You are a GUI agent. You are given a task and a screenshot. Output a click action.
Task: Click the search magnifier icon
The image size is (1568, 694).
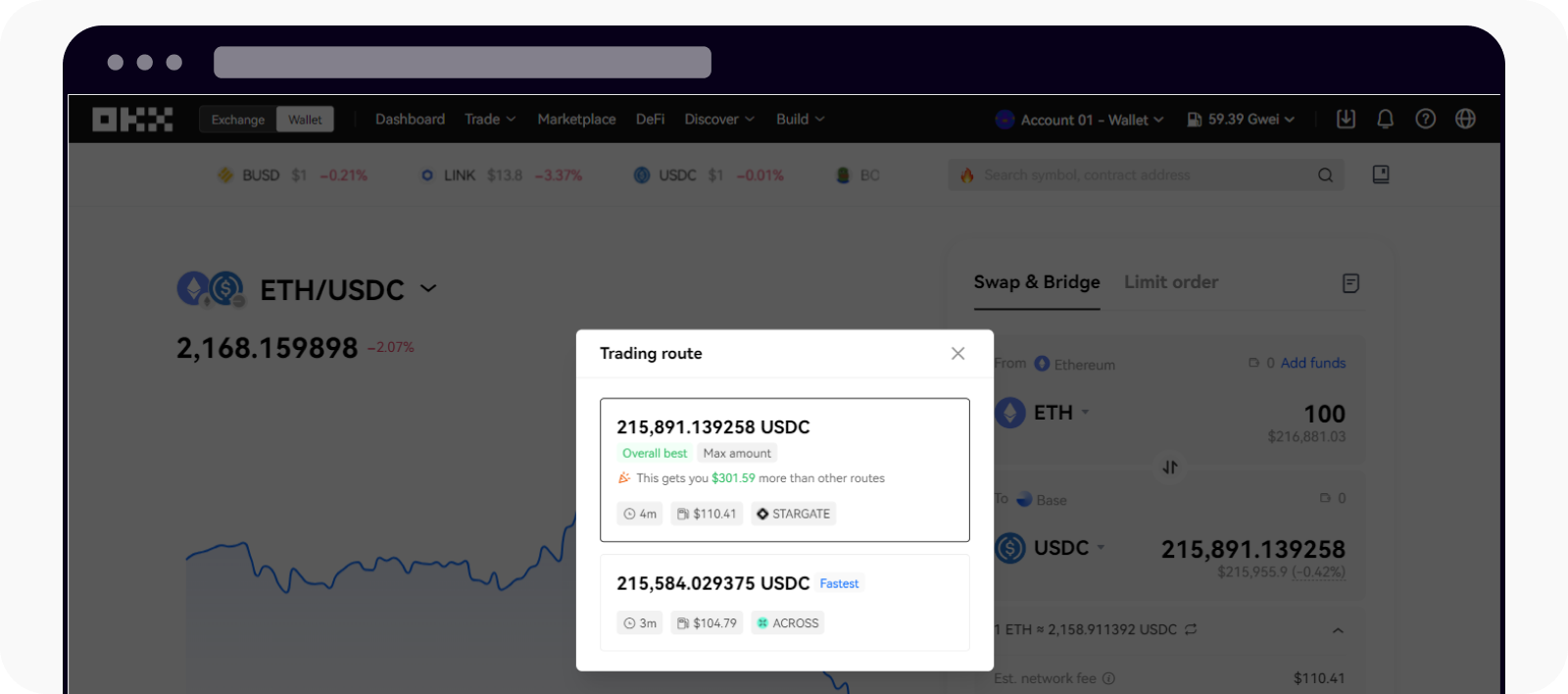click(1325, 175)
